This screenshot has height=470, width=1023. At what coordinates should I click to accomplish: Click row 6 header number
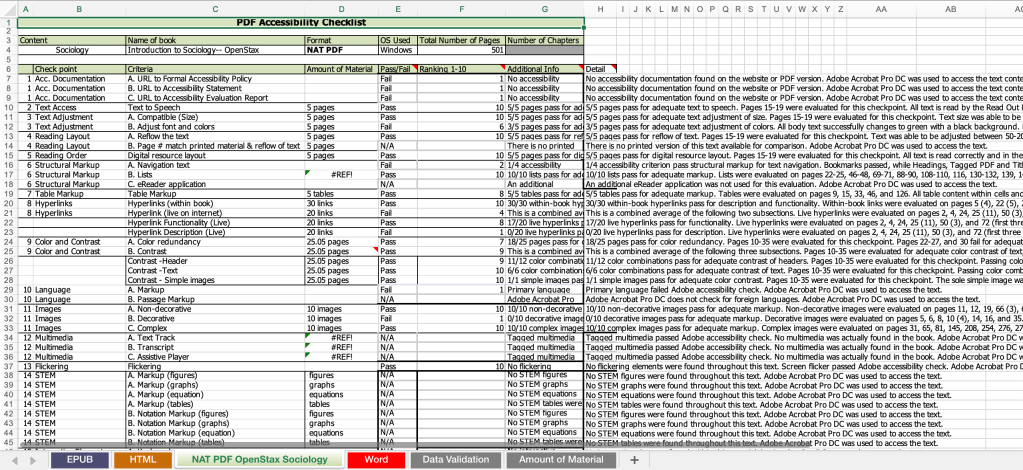tap(7, 68)
